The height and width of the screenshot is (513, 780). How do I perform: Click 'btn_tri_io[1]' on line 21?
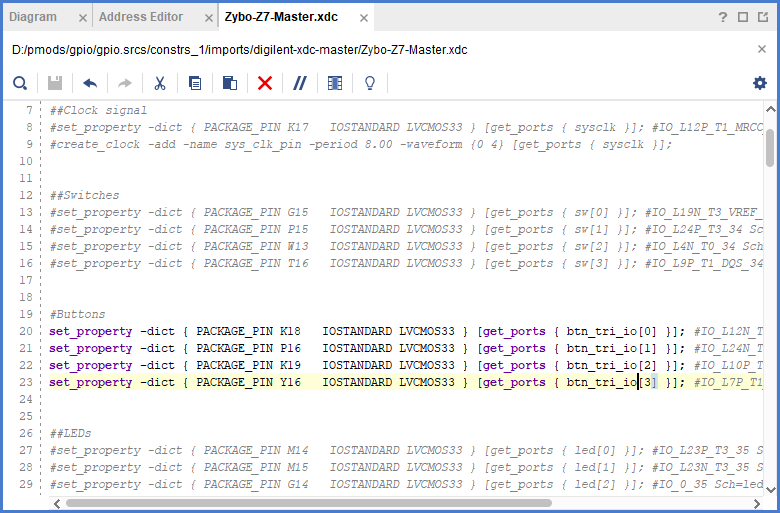coord(611,348)
